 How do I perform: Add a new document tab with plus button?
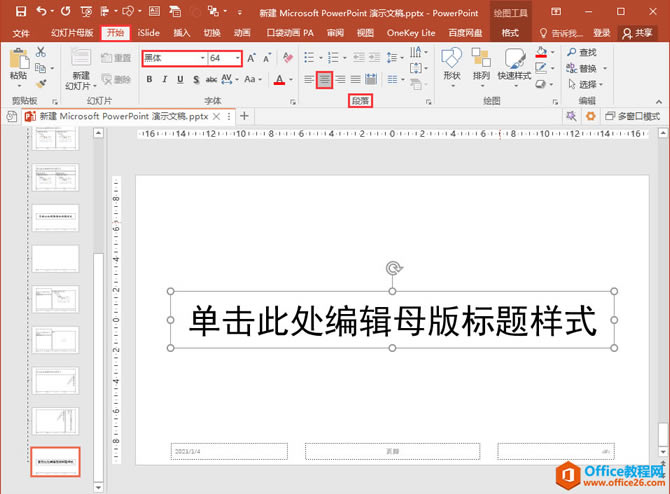[244, 116]
